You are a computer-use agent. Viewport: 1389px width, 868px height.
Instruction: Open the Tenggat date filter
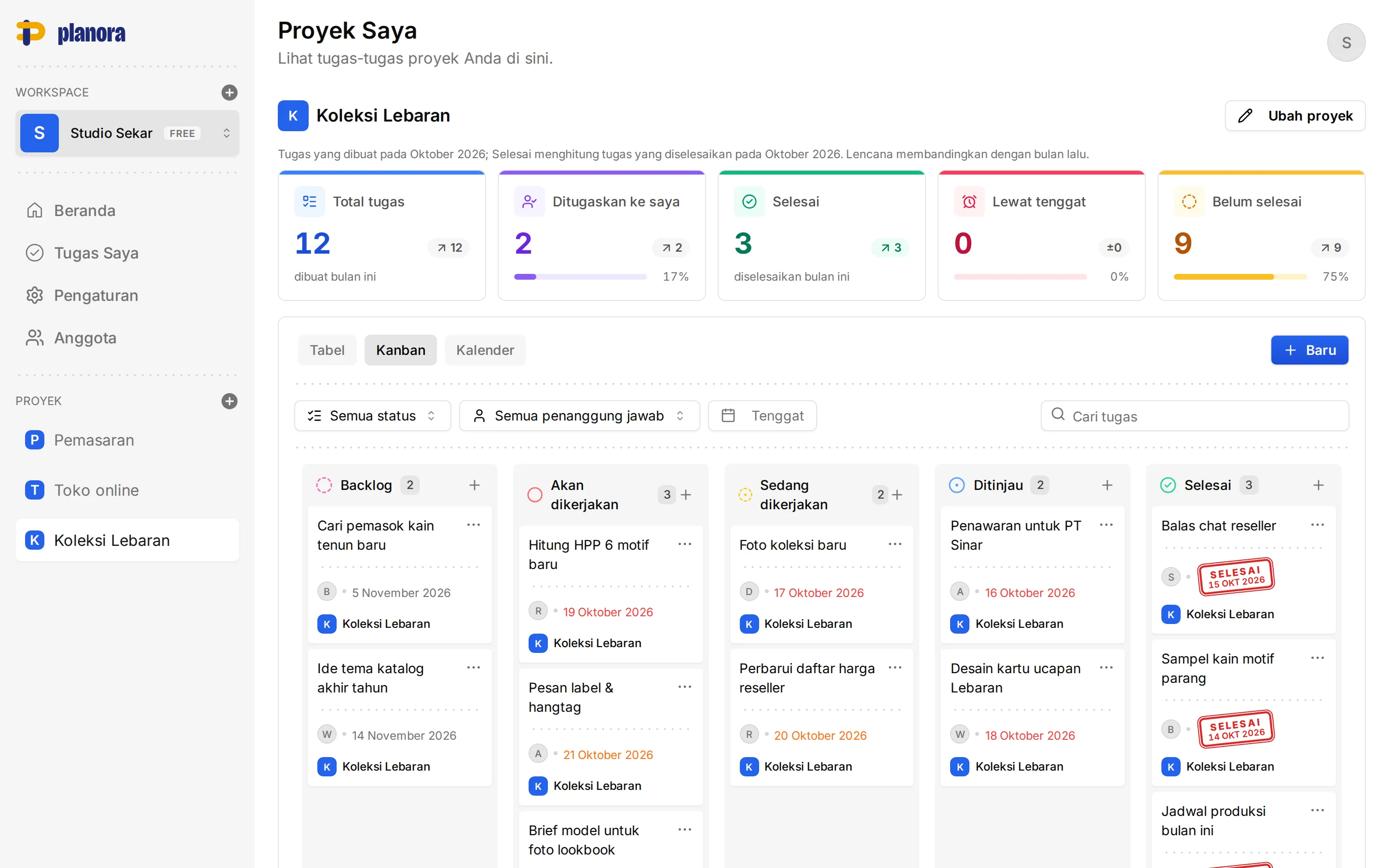click(762, 416)
